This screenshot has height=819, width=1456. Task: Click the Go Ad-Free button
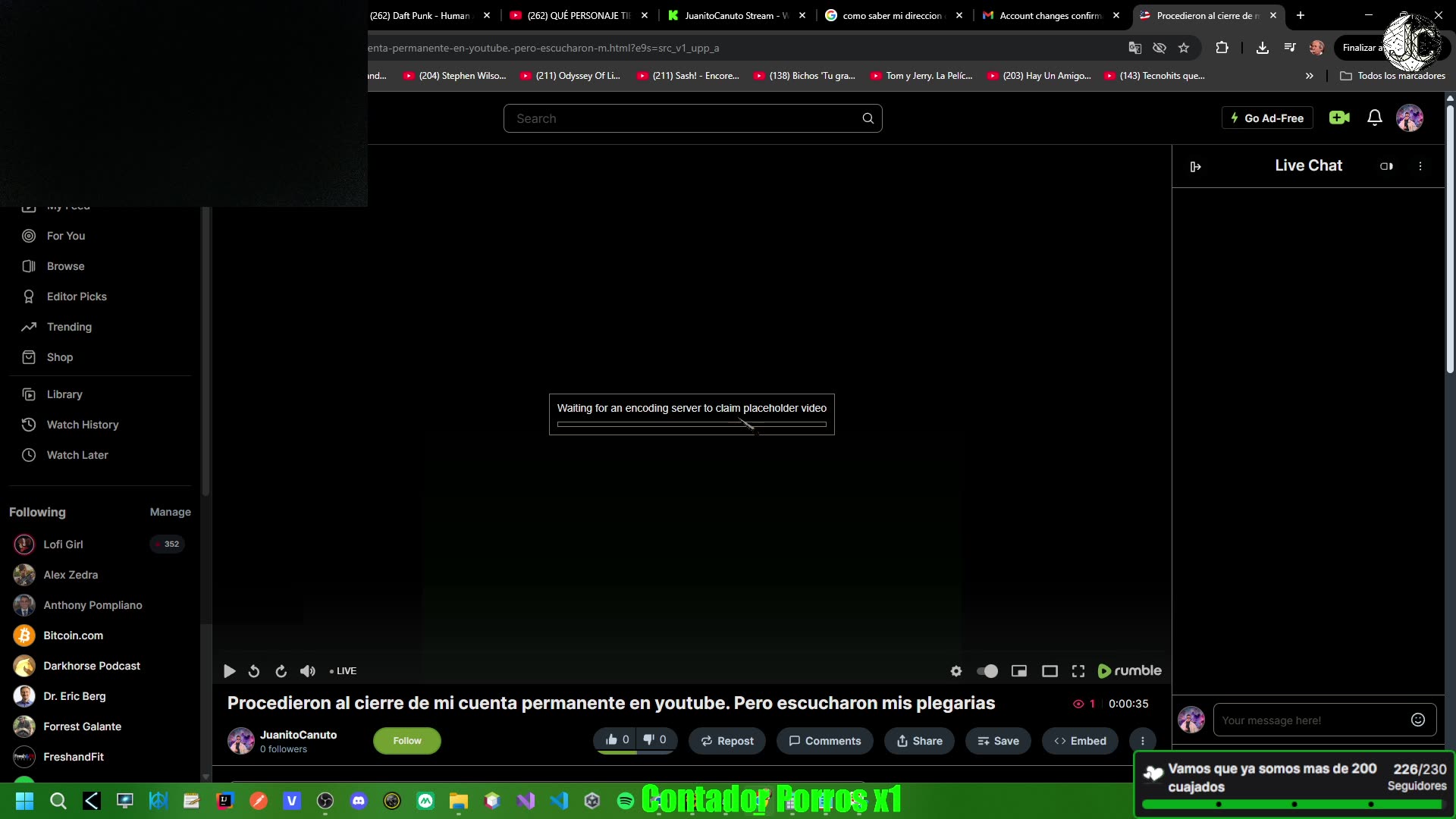pos(1267,118)
